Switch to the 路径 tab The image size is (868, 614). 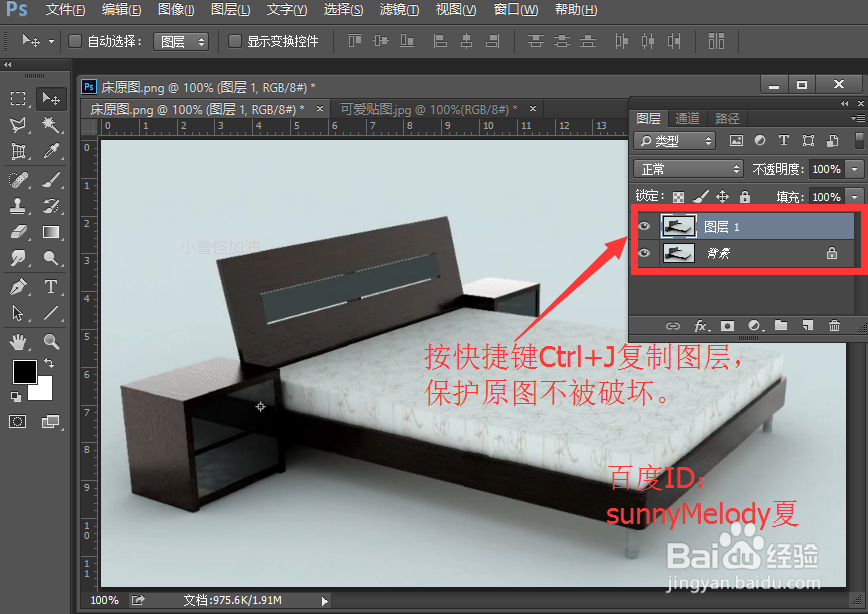(x=727, y=118)
